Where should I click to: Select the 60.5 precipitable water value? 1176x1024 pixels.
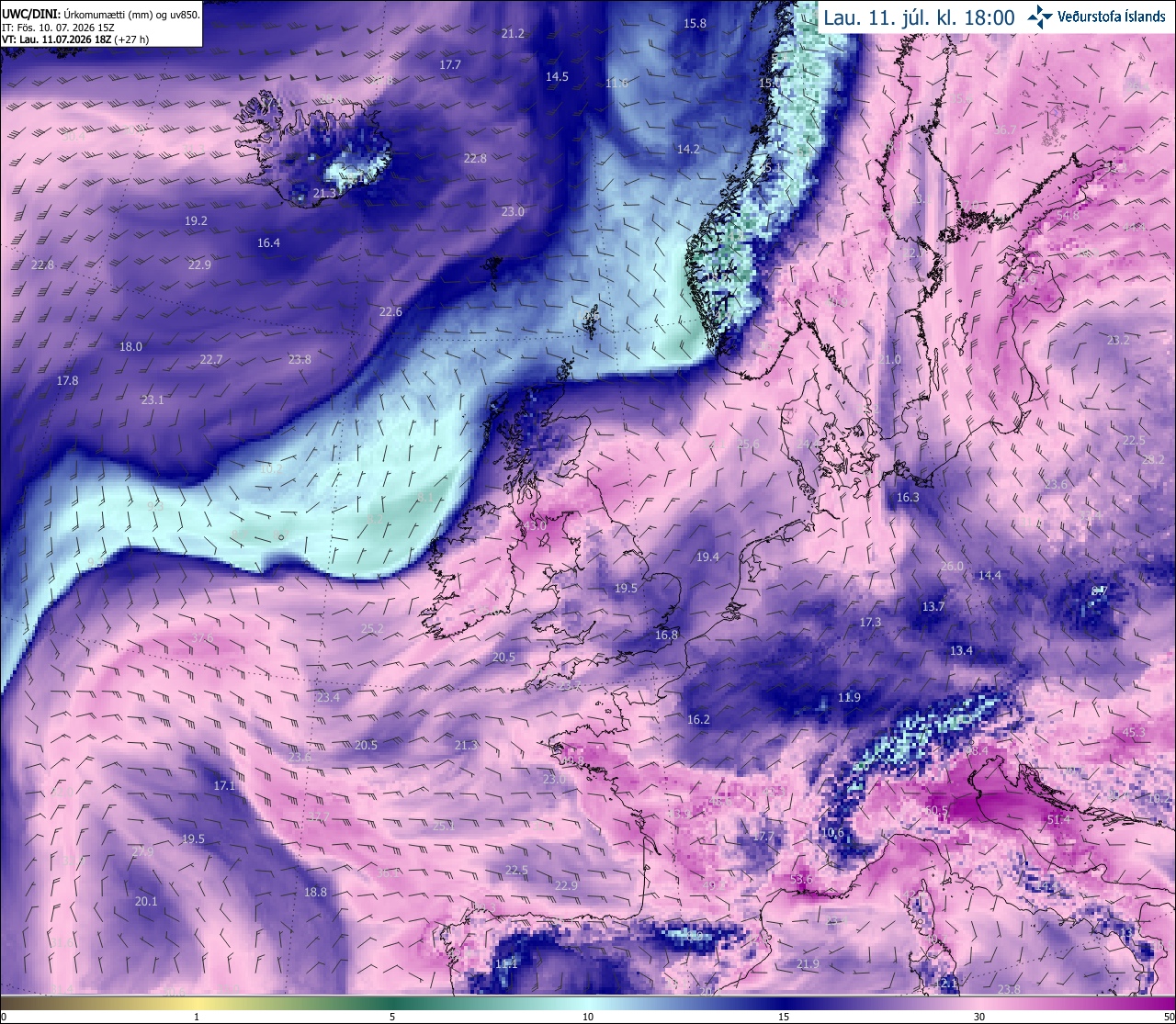click(x=935, y=811)
